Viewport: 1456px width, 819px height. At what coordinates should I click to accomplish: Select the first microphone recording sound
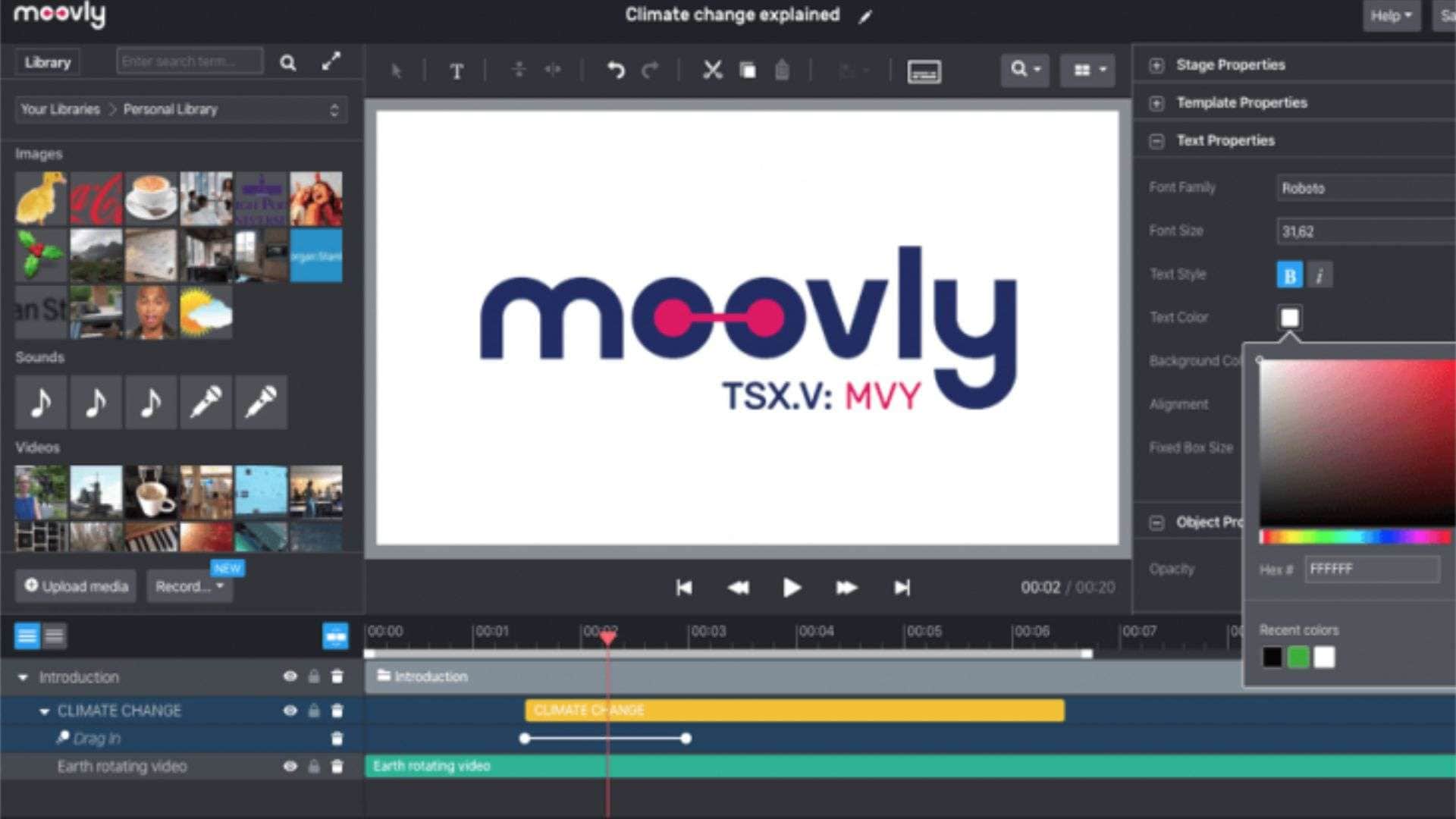[x=206, y=403]
